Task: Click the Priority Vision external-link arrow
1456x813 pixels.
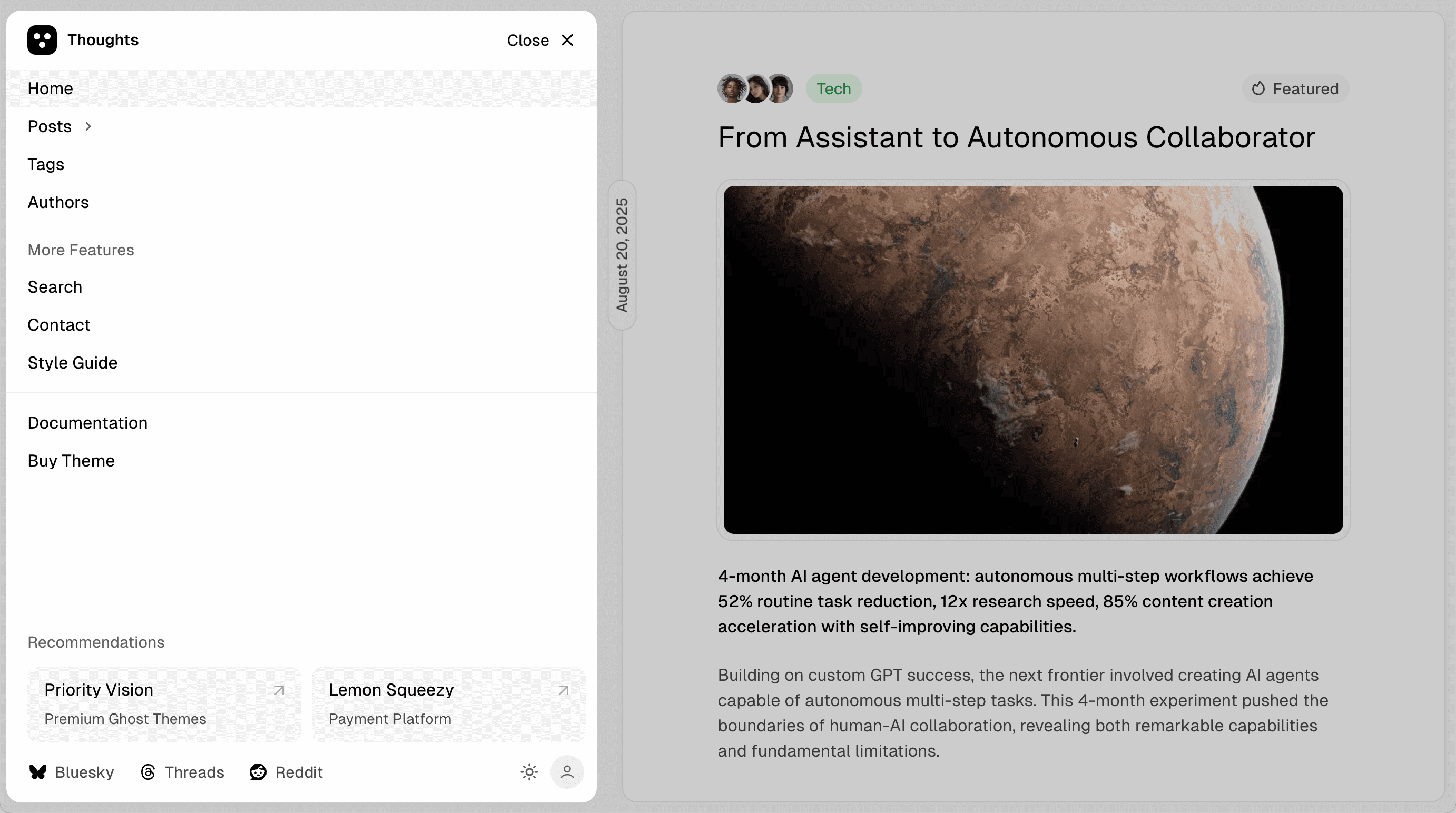Action: pos(279,690)
